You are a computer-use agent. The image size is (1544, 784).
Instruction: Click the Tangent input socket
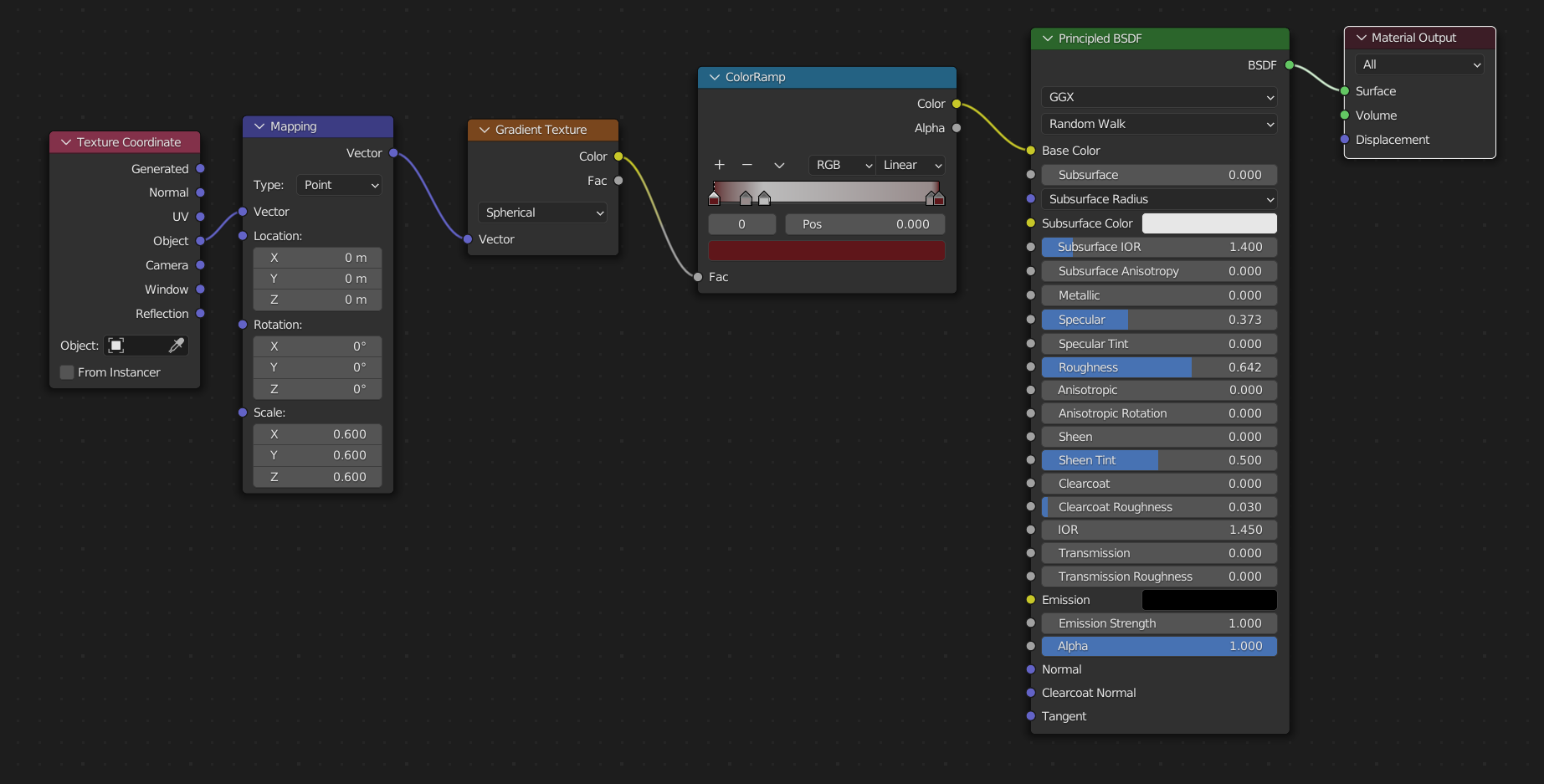pos(1031,716)
